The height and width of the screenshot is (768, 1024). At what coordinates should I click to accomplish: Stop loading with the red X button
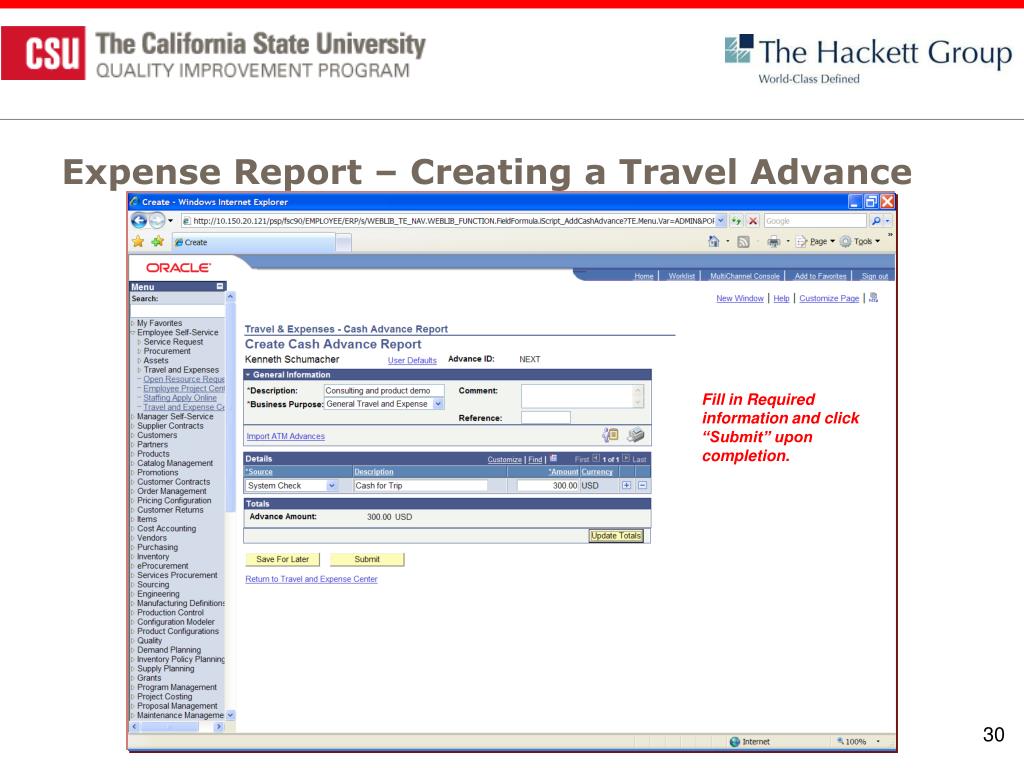click(753, 221)
